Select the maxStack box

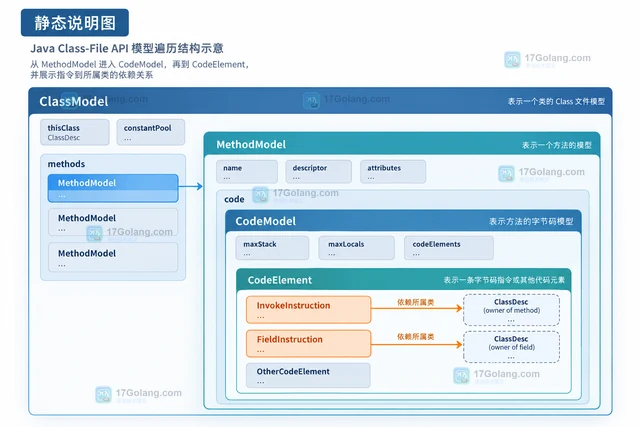(272, 248)
